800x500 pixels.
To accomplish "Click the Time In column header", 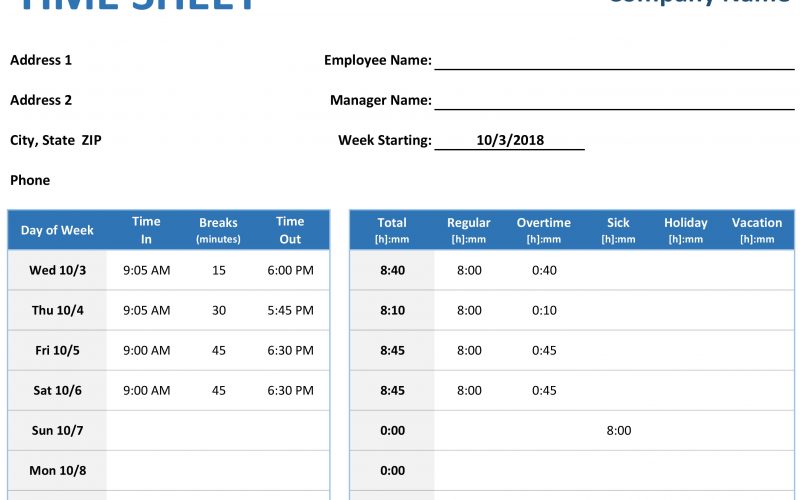I will [x=146, y=230].
